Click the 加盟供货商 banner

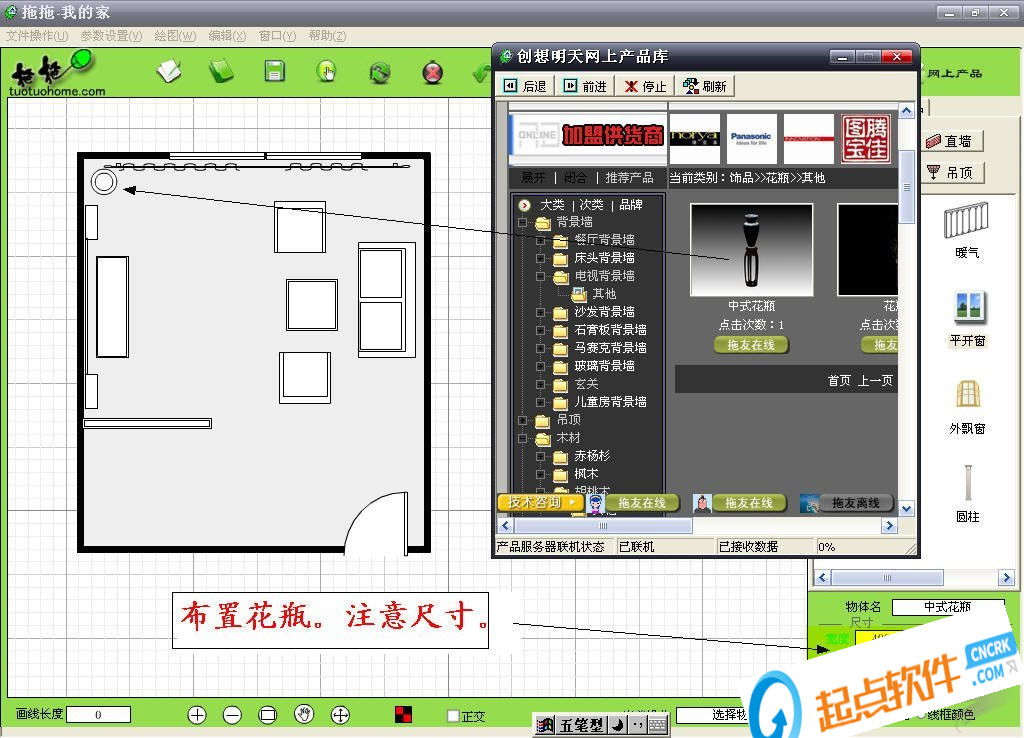click(588, 136)
